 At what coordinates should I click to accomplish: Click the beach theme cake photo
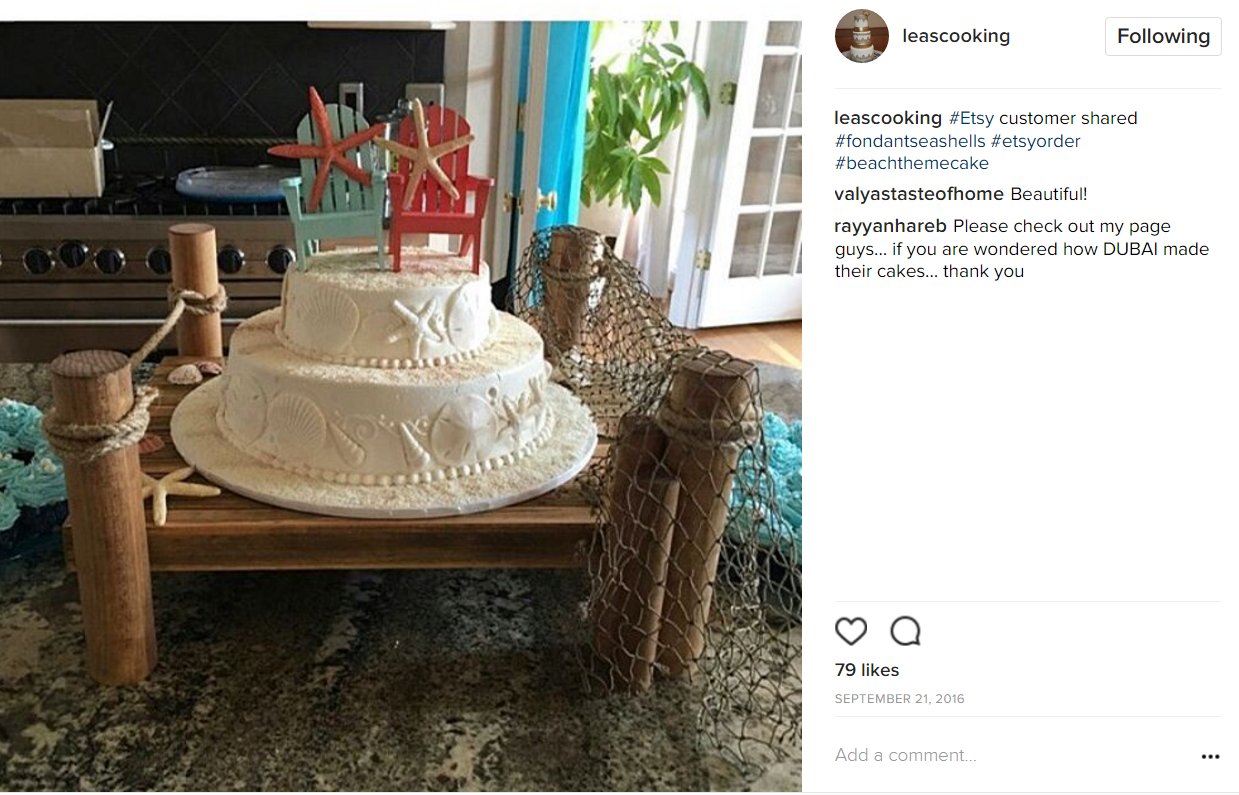[401, 406]
